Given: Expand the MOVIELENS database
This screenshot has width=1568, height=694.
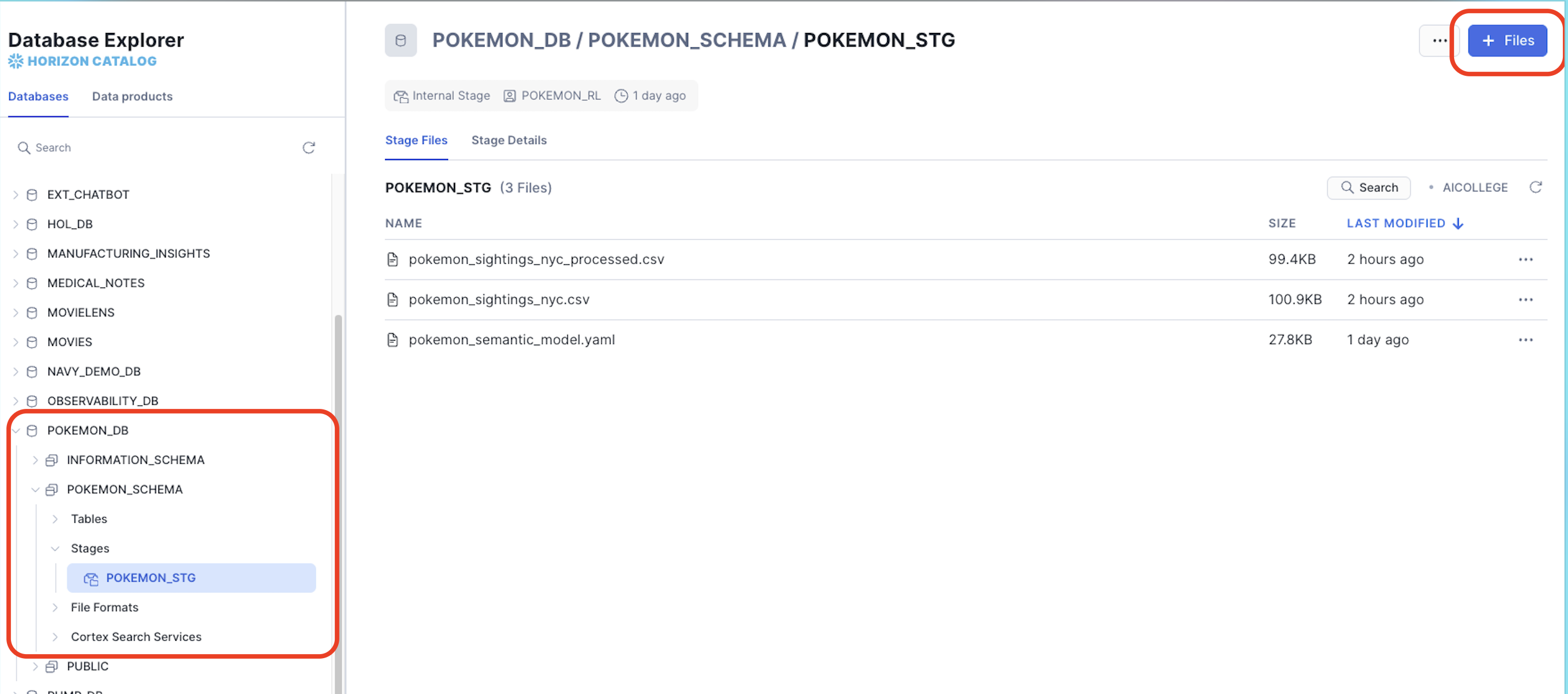Looking at the screenshot, I should [16, 312].
